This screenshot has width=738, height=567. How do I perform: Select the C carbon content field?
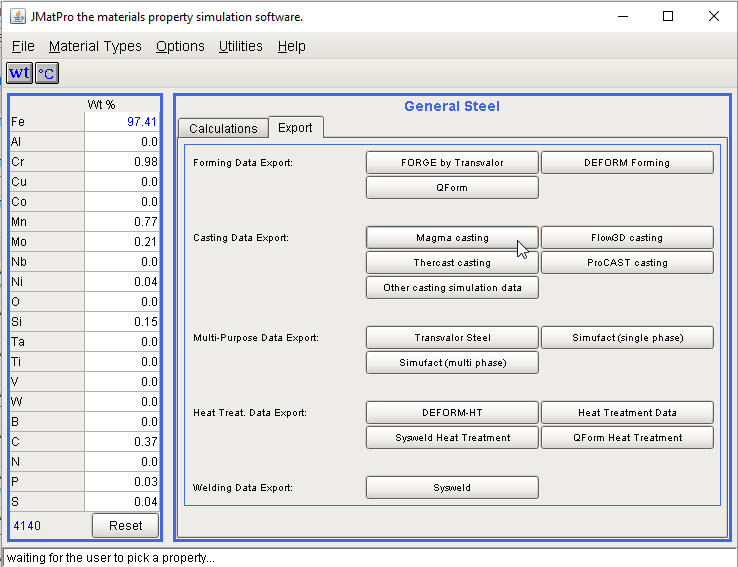[x=121, y=442]
